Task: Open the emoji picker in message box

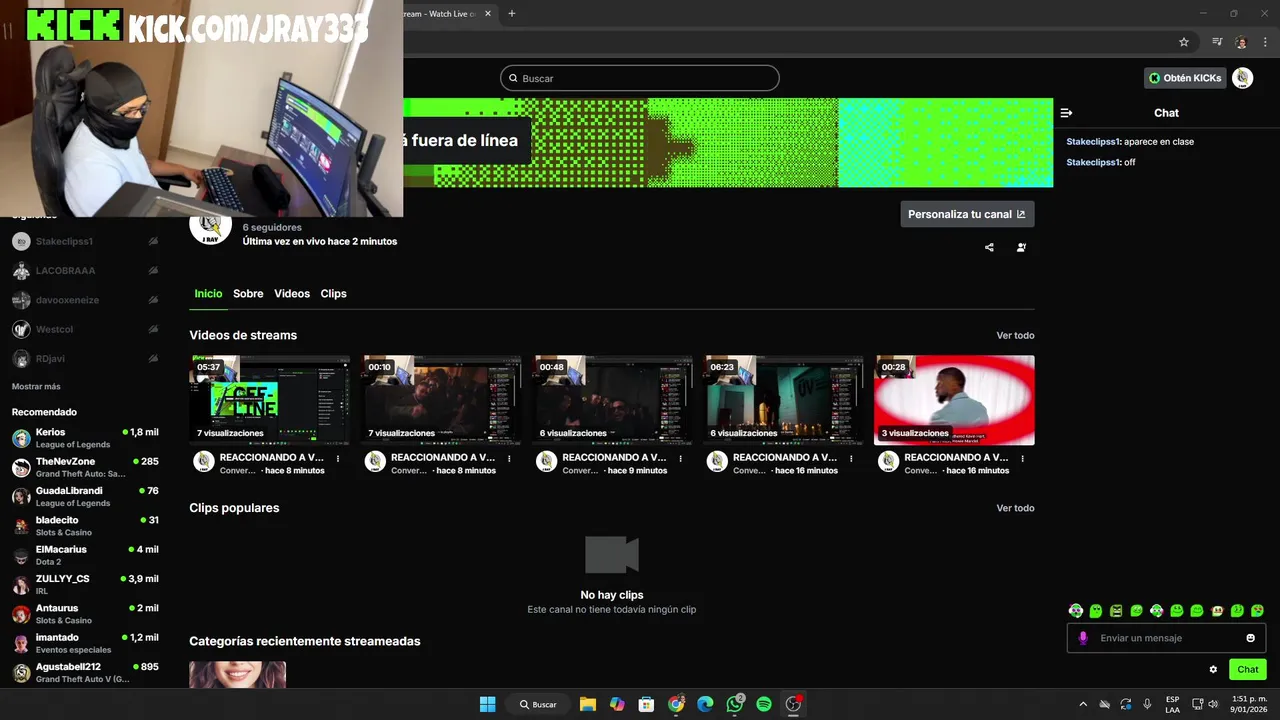Action: pos(1250,638)
